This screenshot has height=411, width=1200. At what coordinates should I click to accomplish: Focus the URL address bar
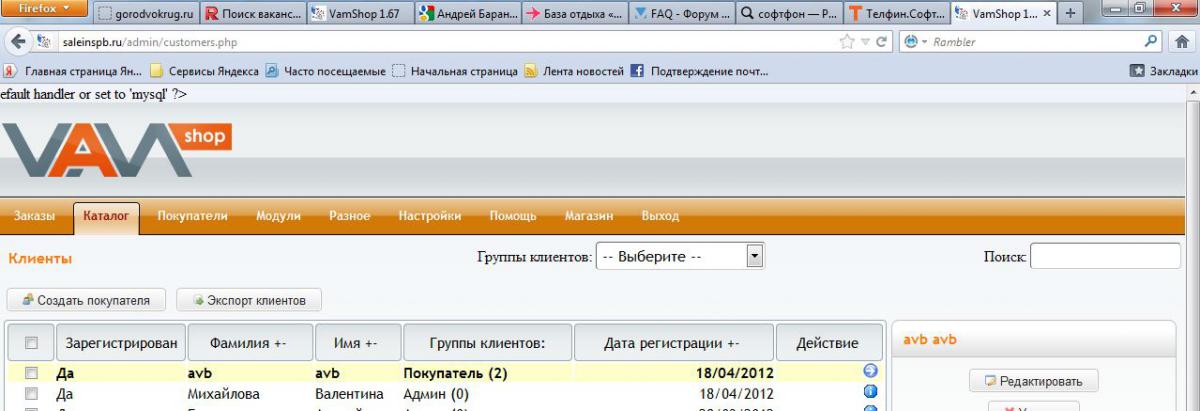click(440, 42)
